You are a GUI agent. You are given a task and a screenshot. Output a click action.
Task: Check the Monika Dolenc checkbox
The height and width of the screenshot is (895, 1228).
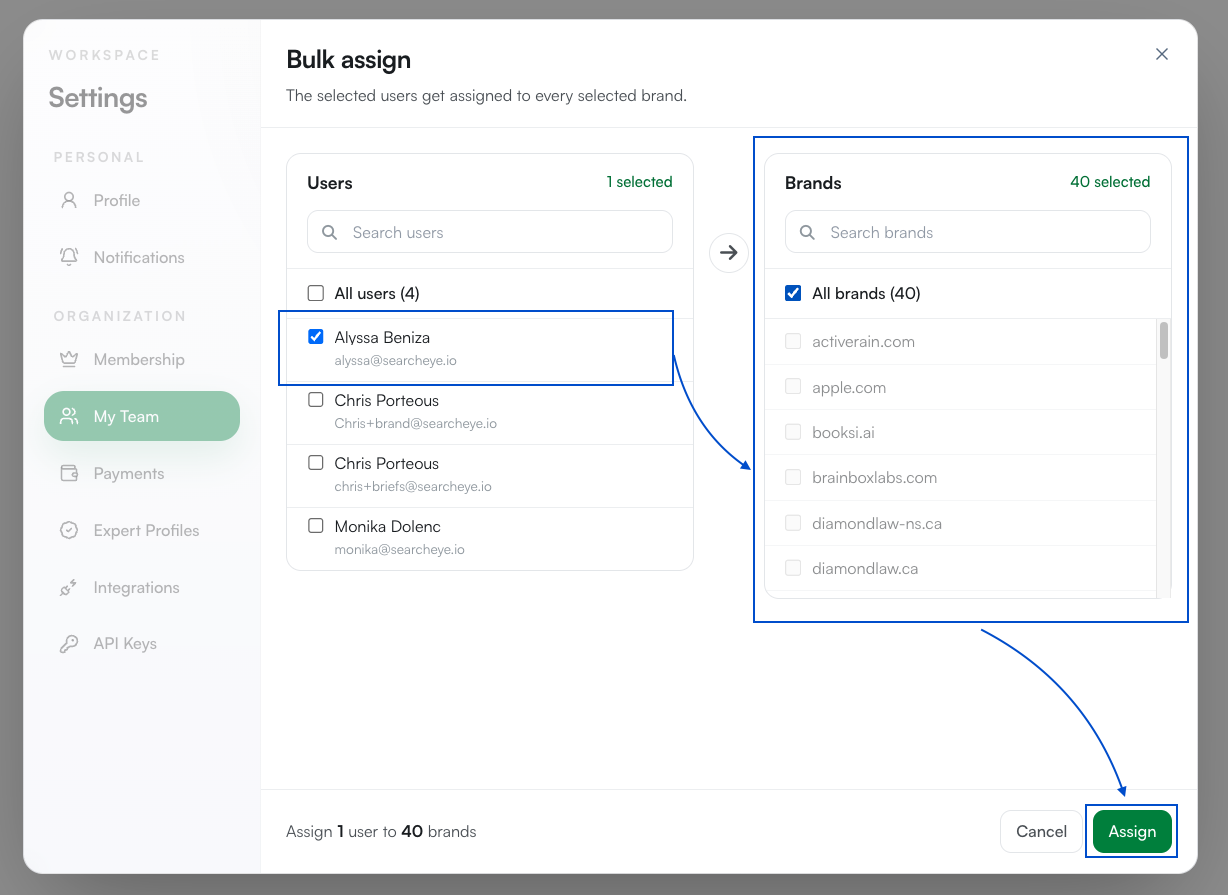316,526
